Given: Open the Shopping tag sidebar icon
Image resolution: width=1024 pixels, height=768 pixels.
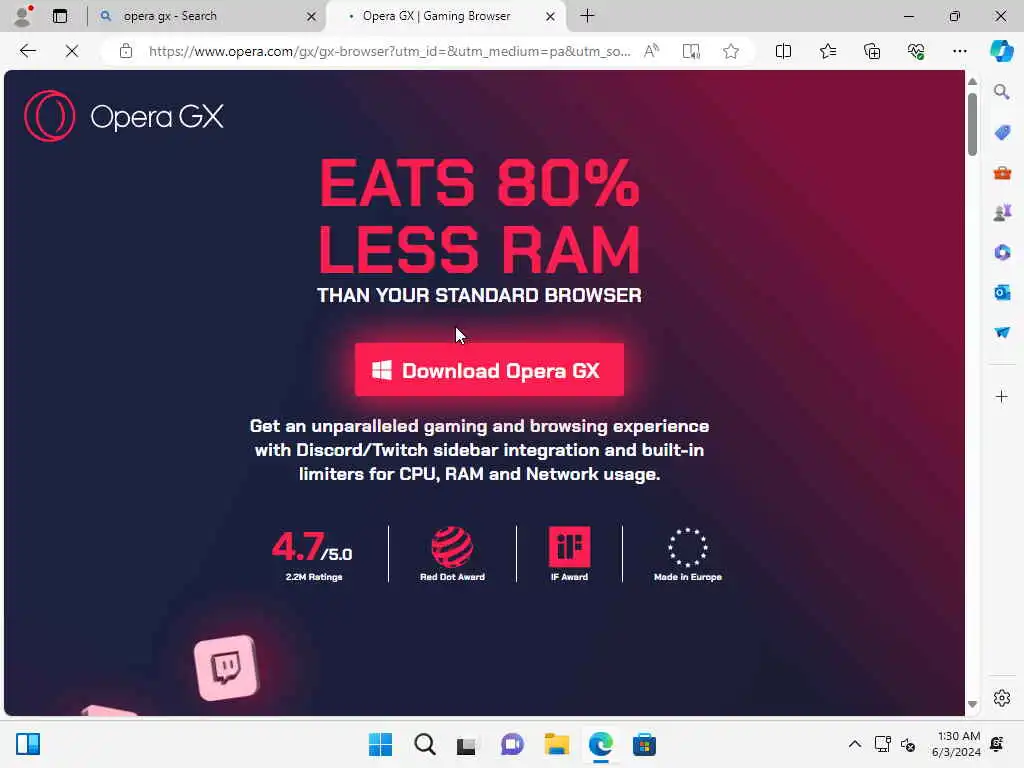Looking at the screenshot, I should (1002, 133).
